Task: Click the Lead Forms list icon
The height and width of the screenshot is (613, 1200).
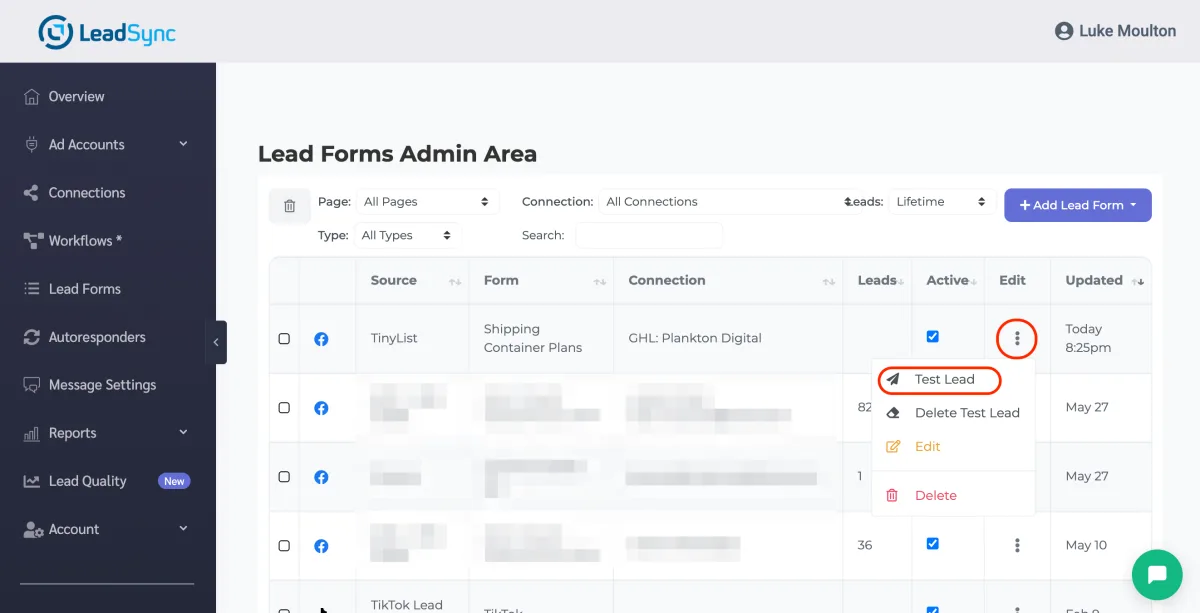Action: pos(32,289)
